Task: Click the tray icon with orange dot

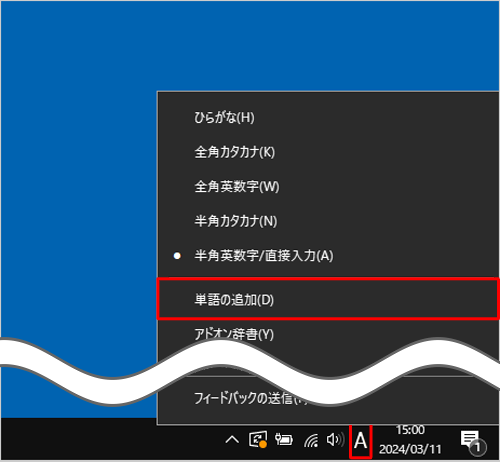Action: tap(258, 440)
